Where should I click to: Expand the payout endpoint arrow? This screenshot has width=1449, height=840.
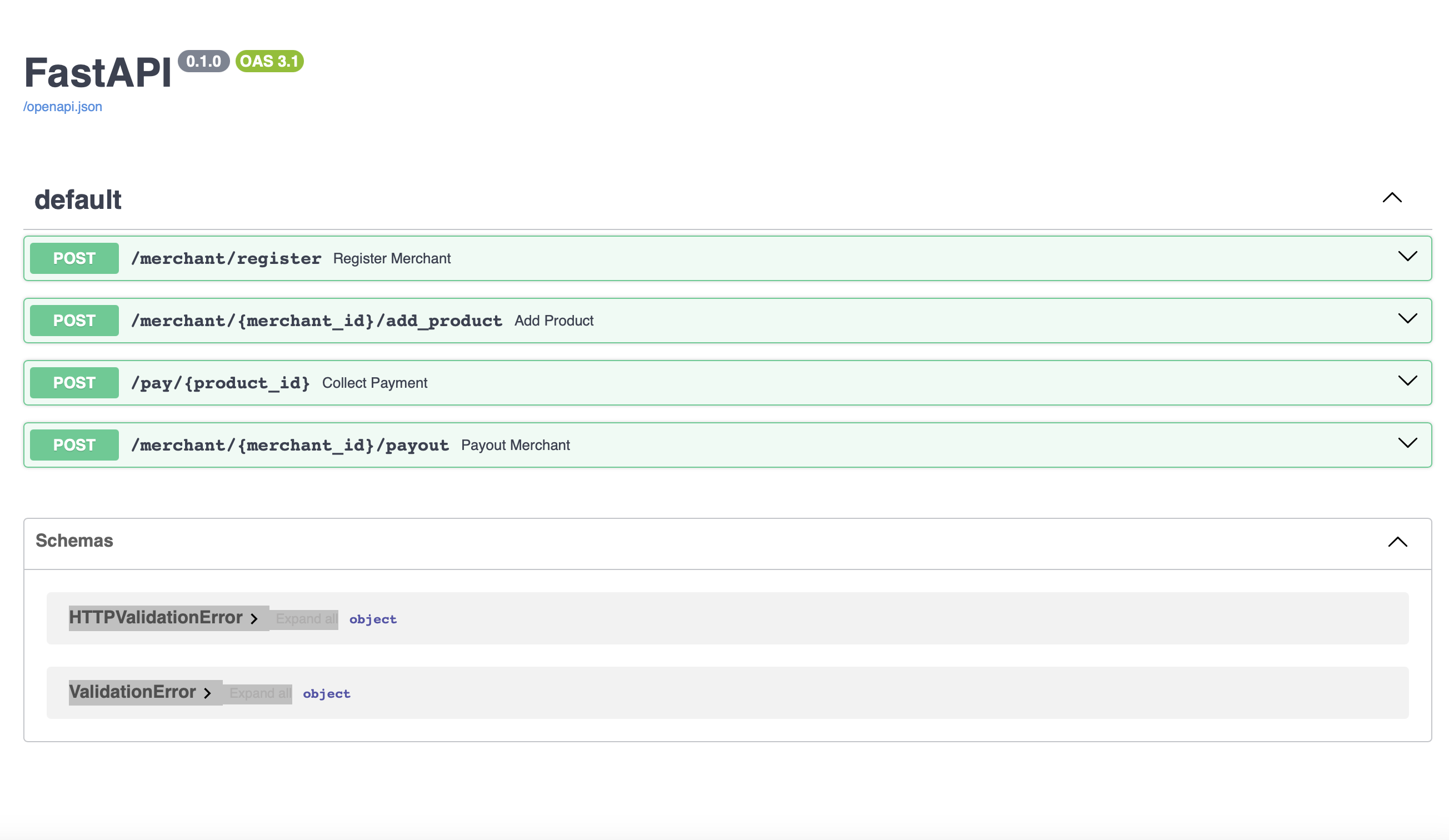pos(1407,443)
